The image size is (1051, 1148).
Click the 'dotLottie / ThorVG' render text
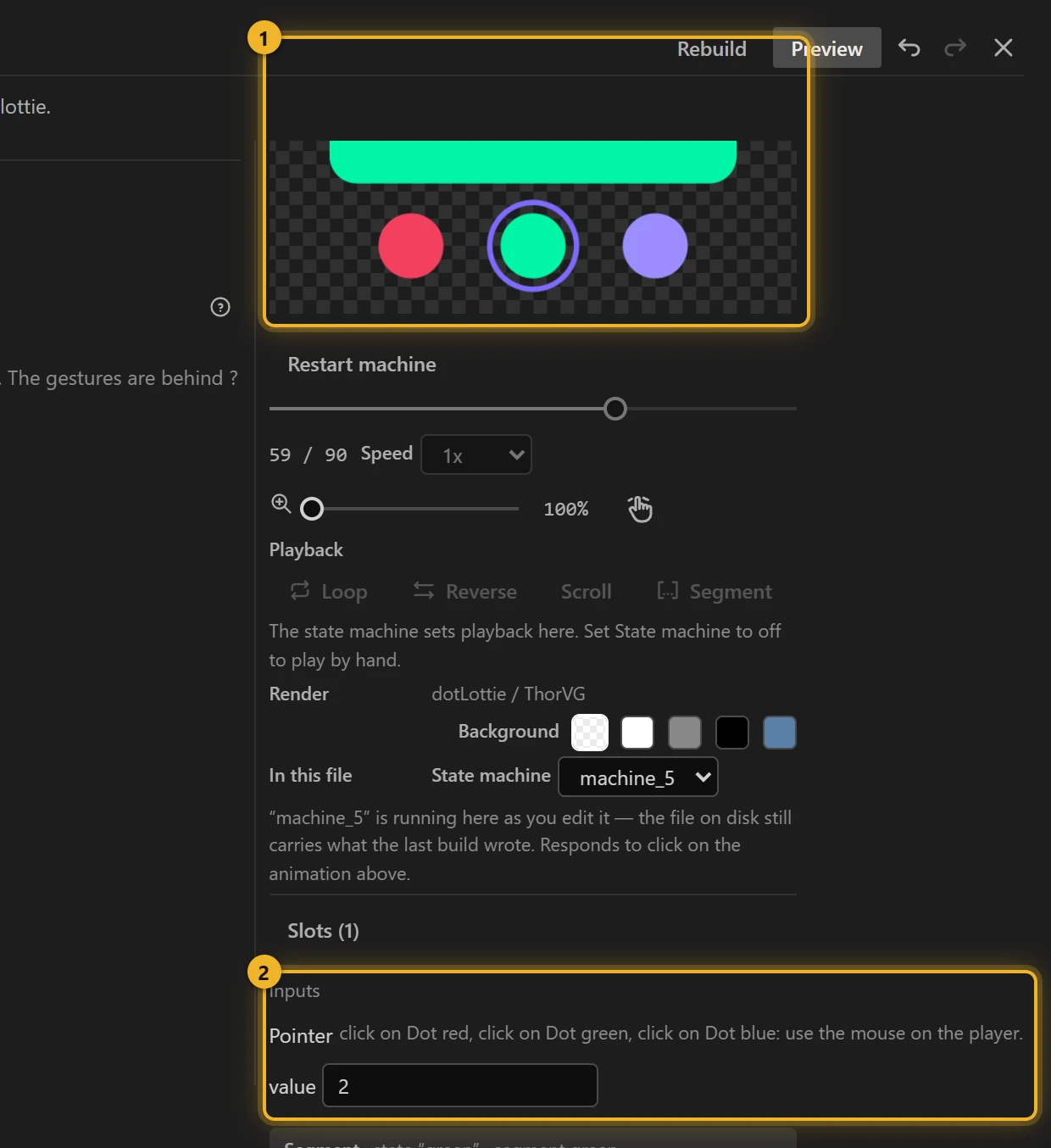pyautogui.click(x=509, y=694)
